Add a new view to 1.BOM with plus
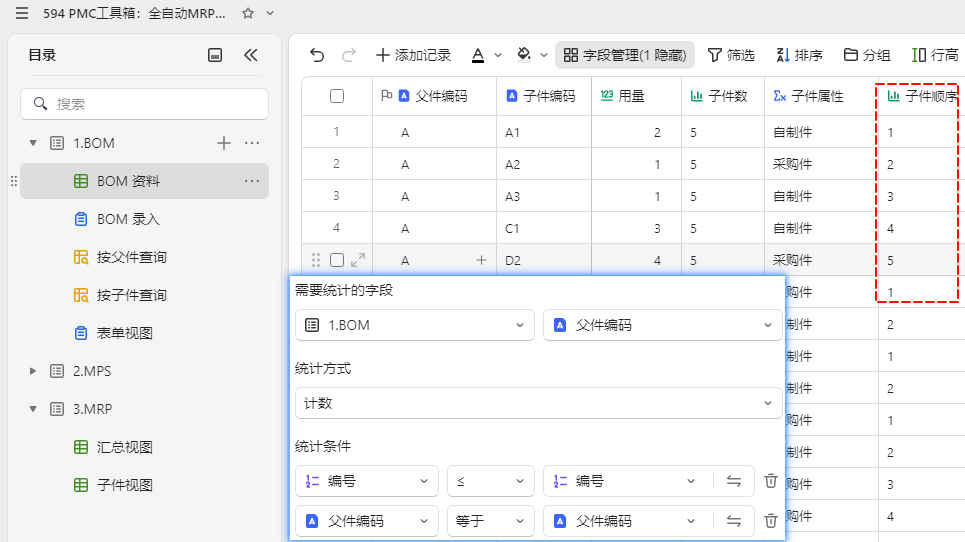 click(223, 143)
